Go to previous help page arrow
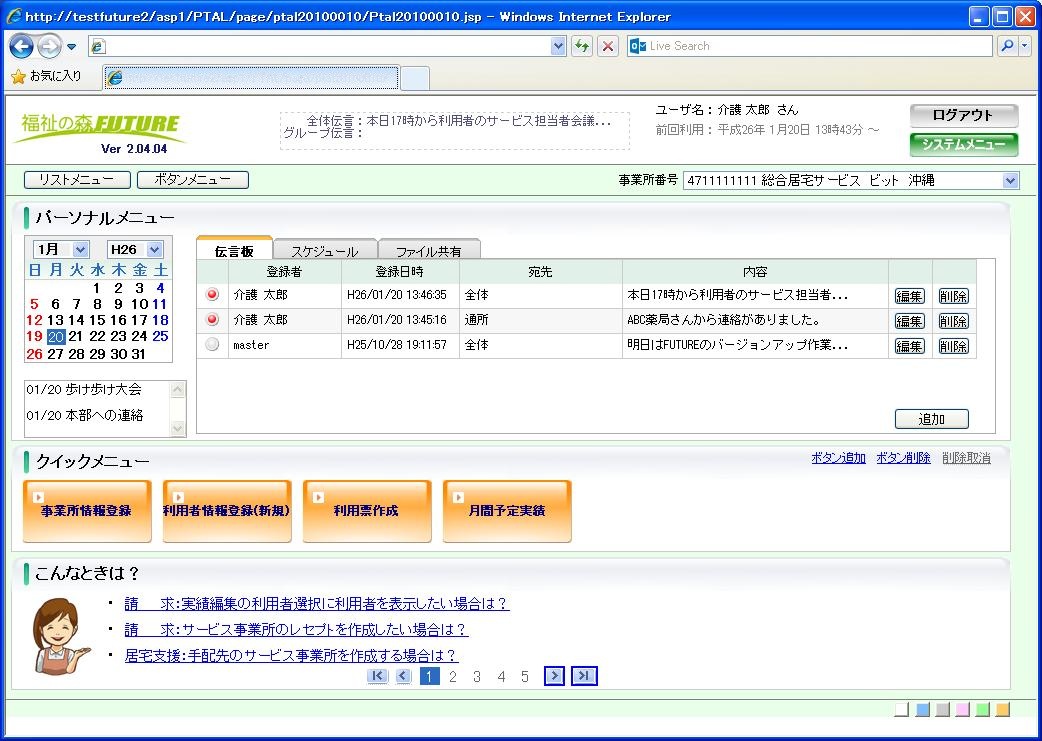Viewport: 1042px width, 741px height. [x=403, y=676]
